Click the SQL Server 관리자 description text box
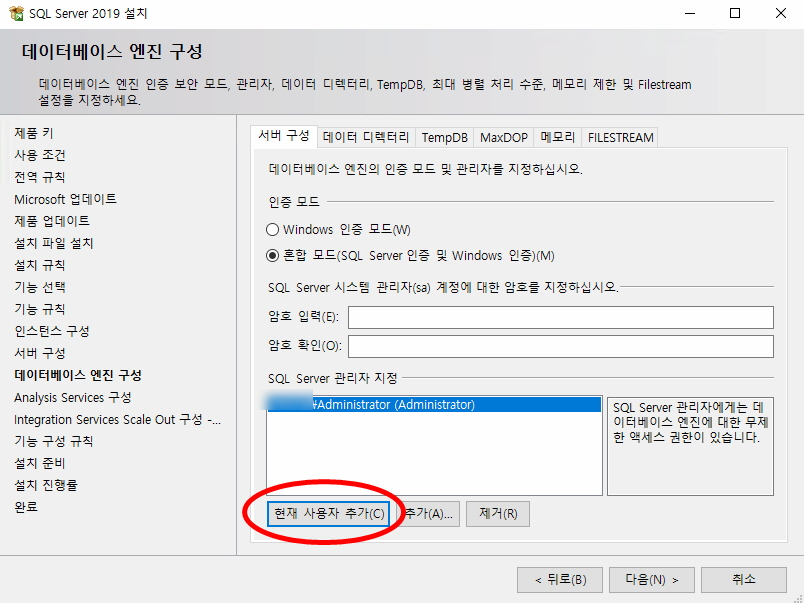Screen dimensions: 804x603 pyautogui.click(x=690, y=446)
